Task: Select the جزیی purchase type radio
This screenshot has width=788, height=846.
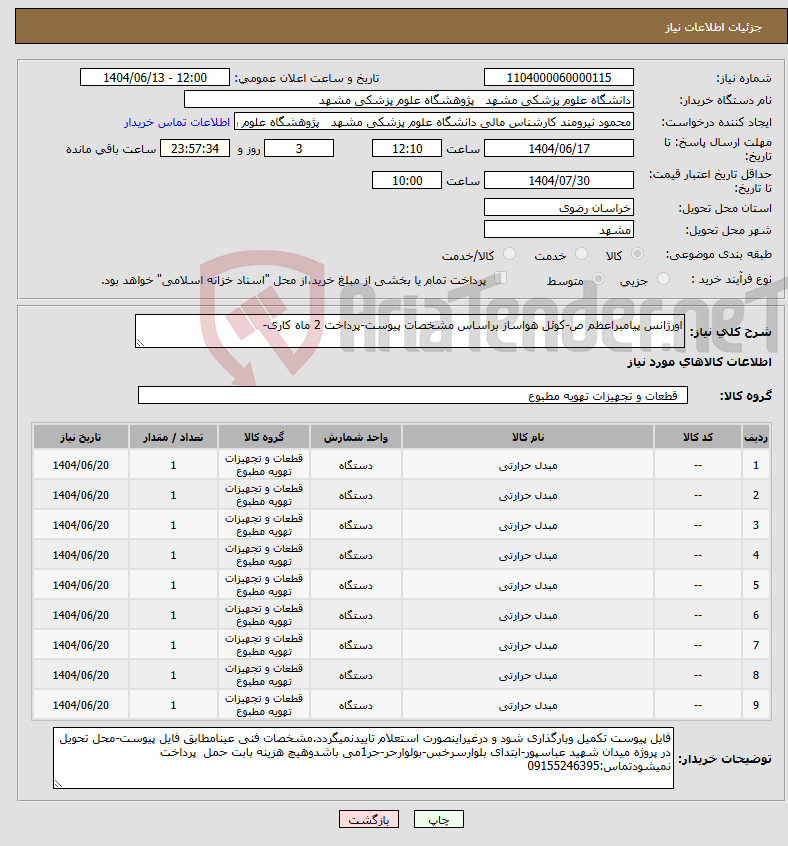Action: [663, 279]
